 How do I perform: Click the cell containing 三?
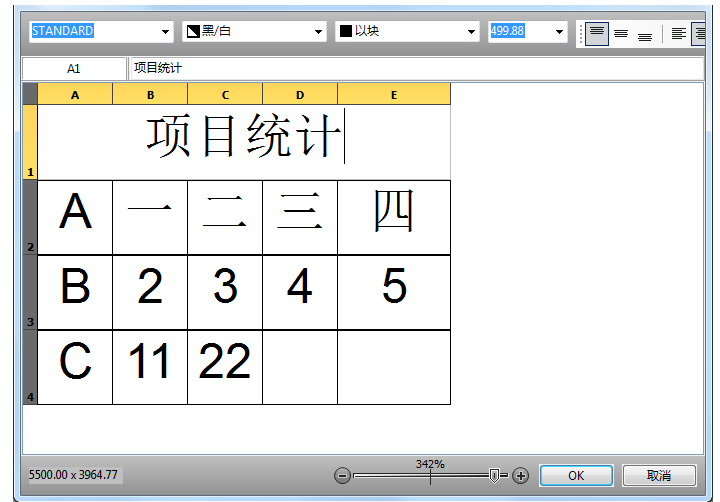300,217
